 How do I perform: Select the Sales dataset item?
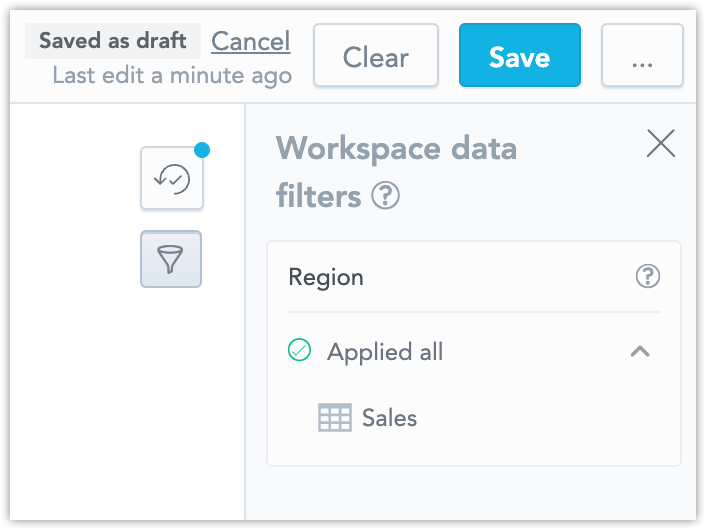point(367,417)
